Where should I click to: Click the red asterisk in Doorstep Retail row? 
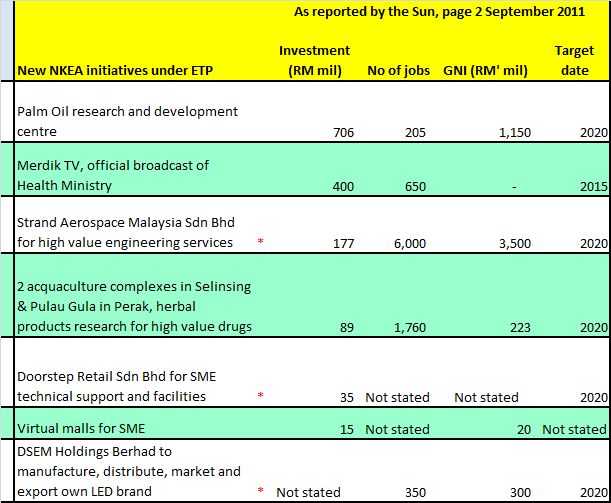click(x=261, y=395)
